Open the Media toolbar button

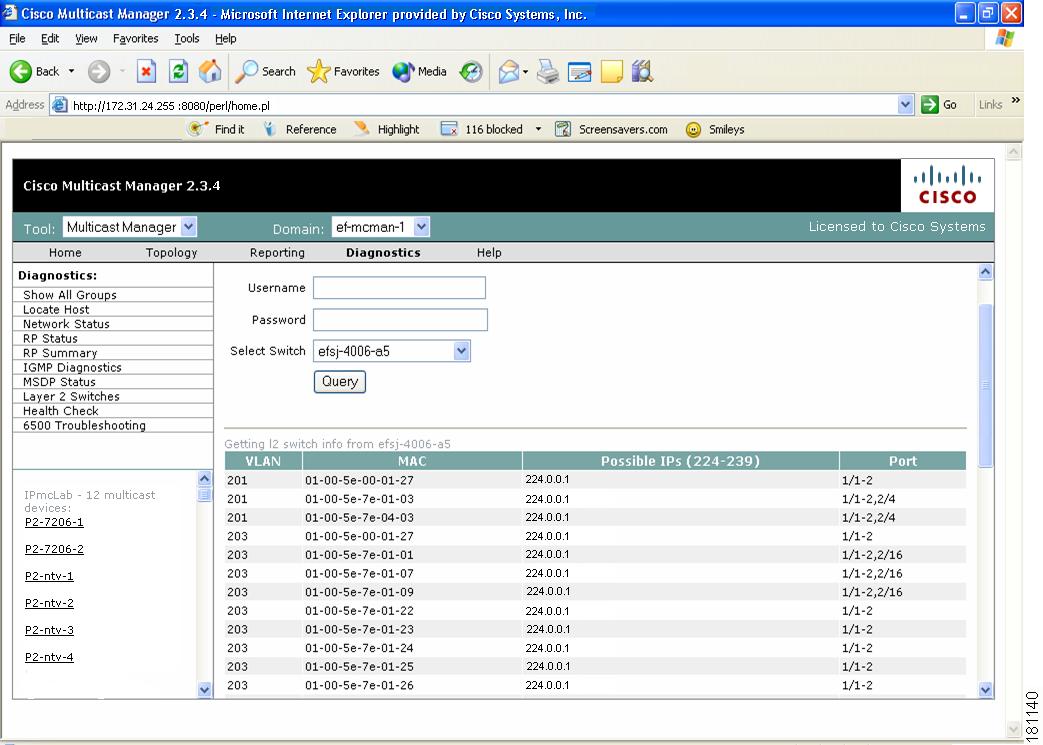point(419,71)
